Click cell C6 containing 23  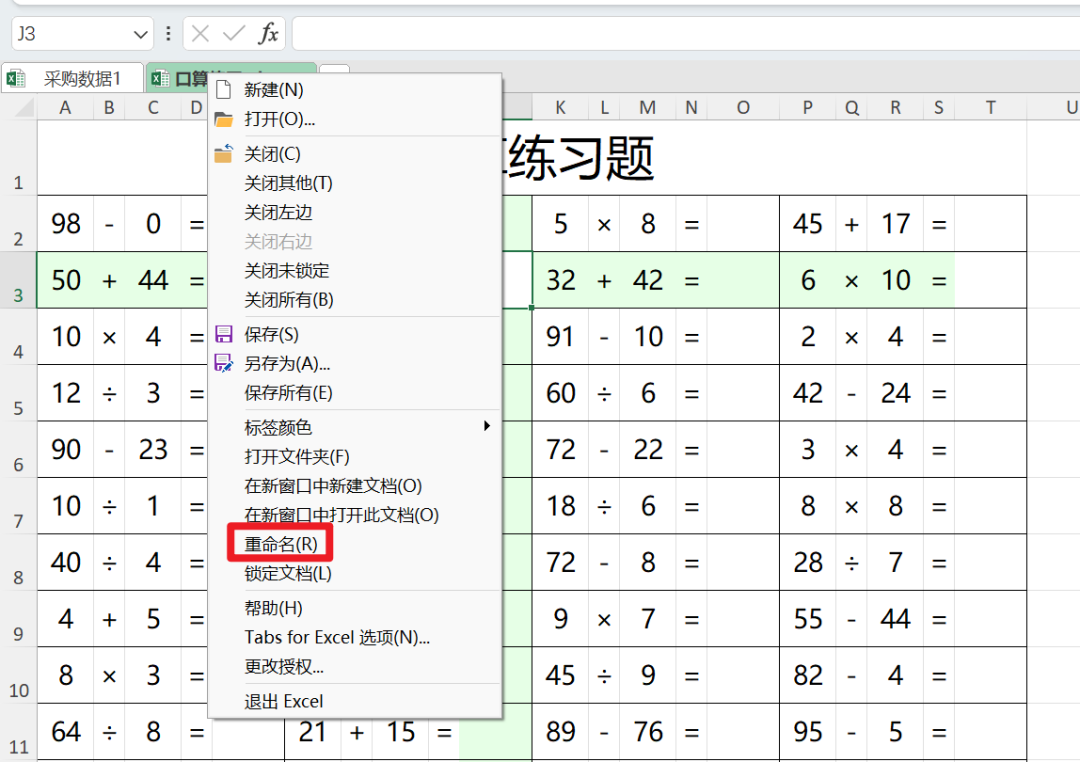tap(152, 450)
